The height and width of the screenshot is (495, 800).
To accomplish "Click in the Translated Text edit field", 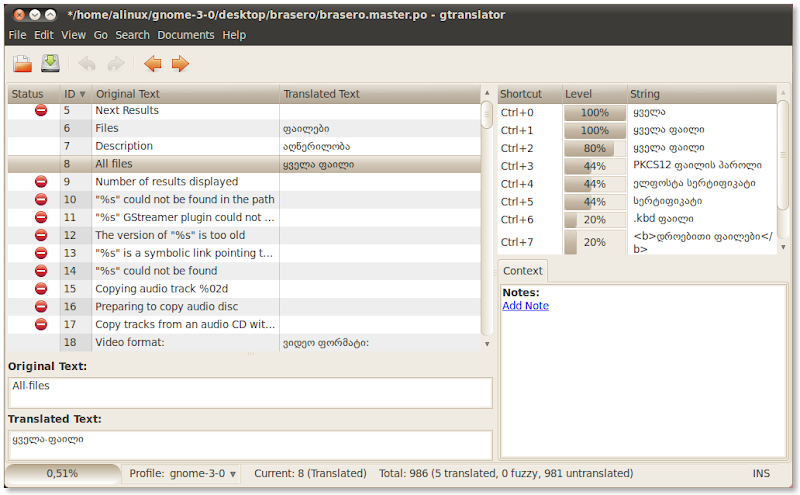I will tap(250, 445).
